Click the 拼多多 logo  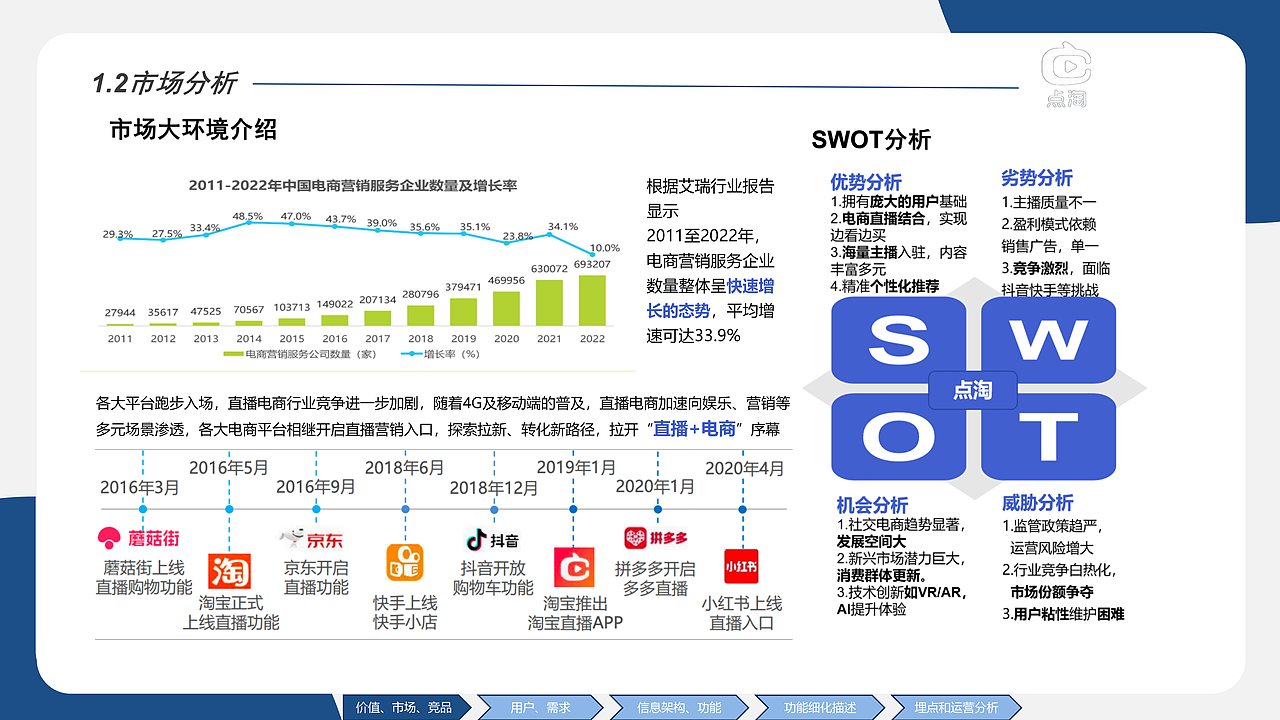[x=656, y=538]
